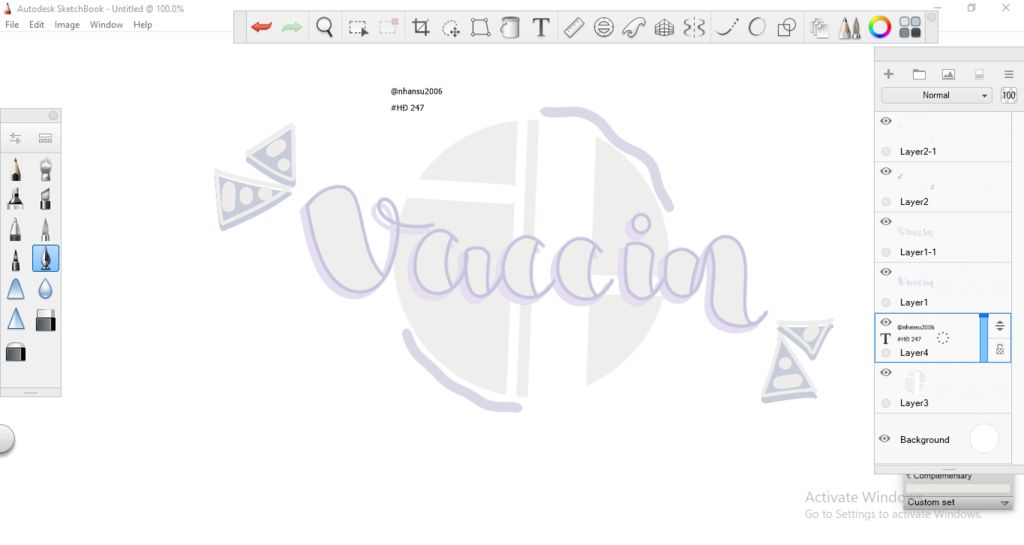
Task: Turn on the Symmetry tool
Action: pyautogui.click(x=694, y=27)
